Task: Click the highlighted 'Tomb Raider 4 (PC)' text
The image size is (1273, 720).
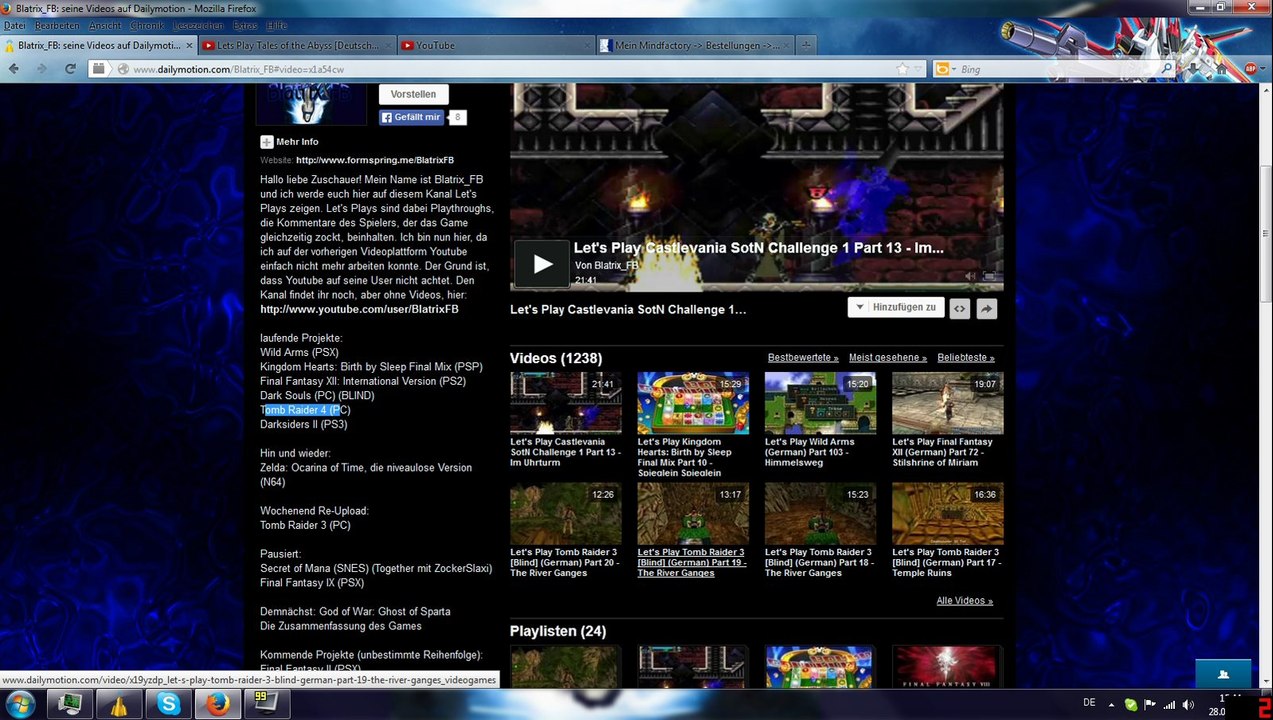Action: (x=305, y=410)
